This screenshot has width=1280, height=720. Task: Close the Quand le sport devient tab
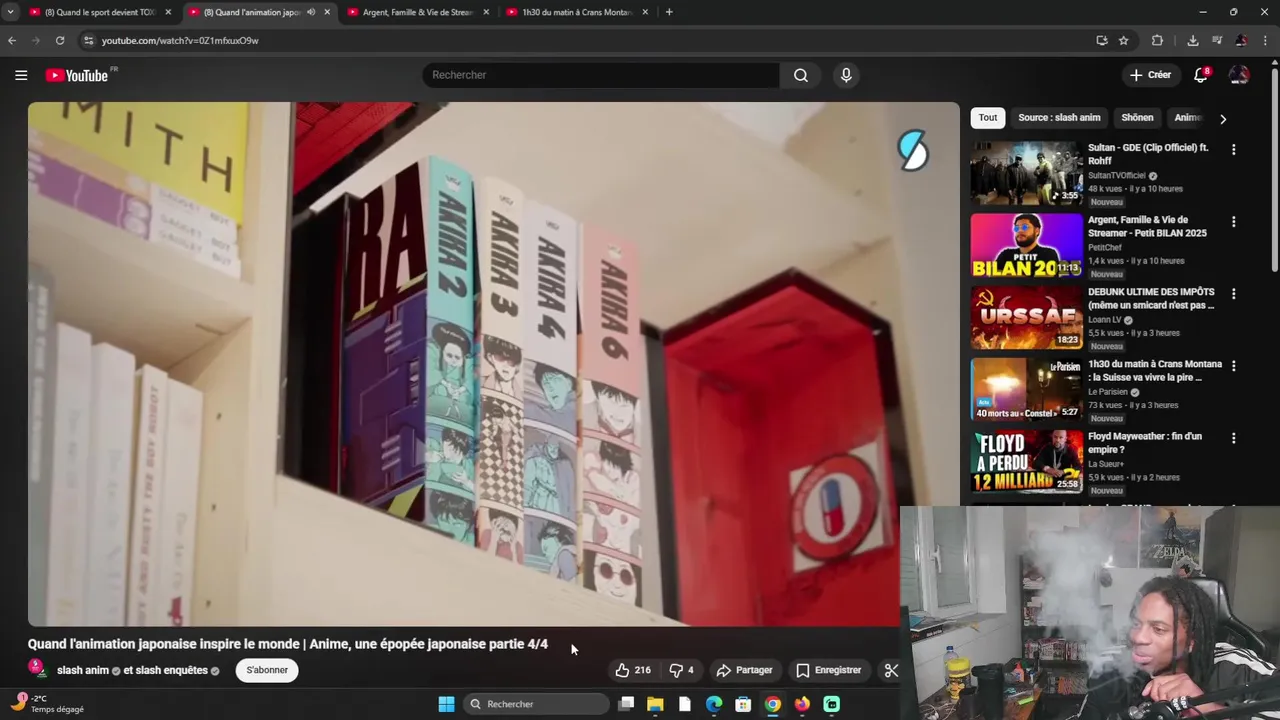tap(168, 12)
